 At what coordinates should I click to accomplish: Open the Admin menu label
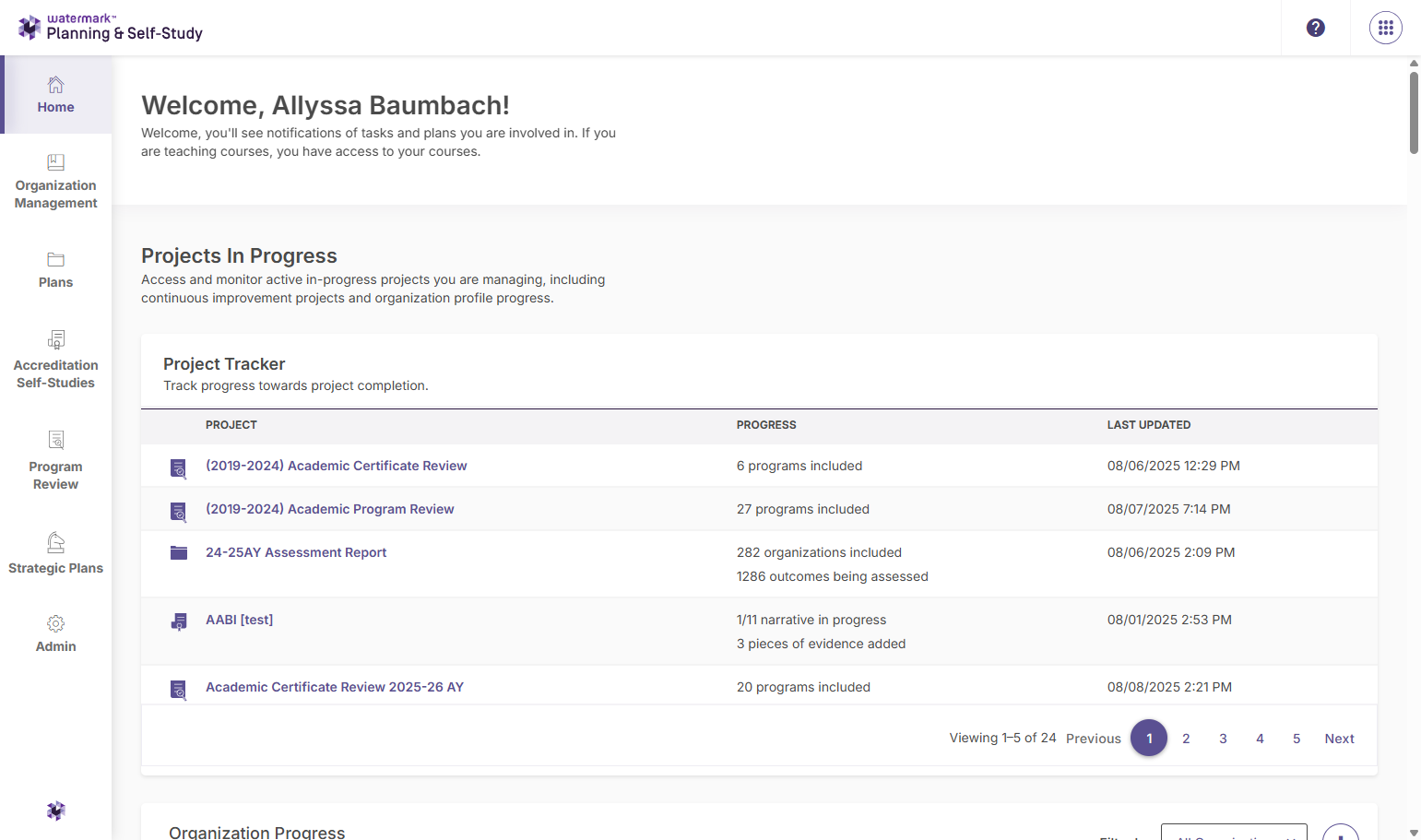coord(56,646)
